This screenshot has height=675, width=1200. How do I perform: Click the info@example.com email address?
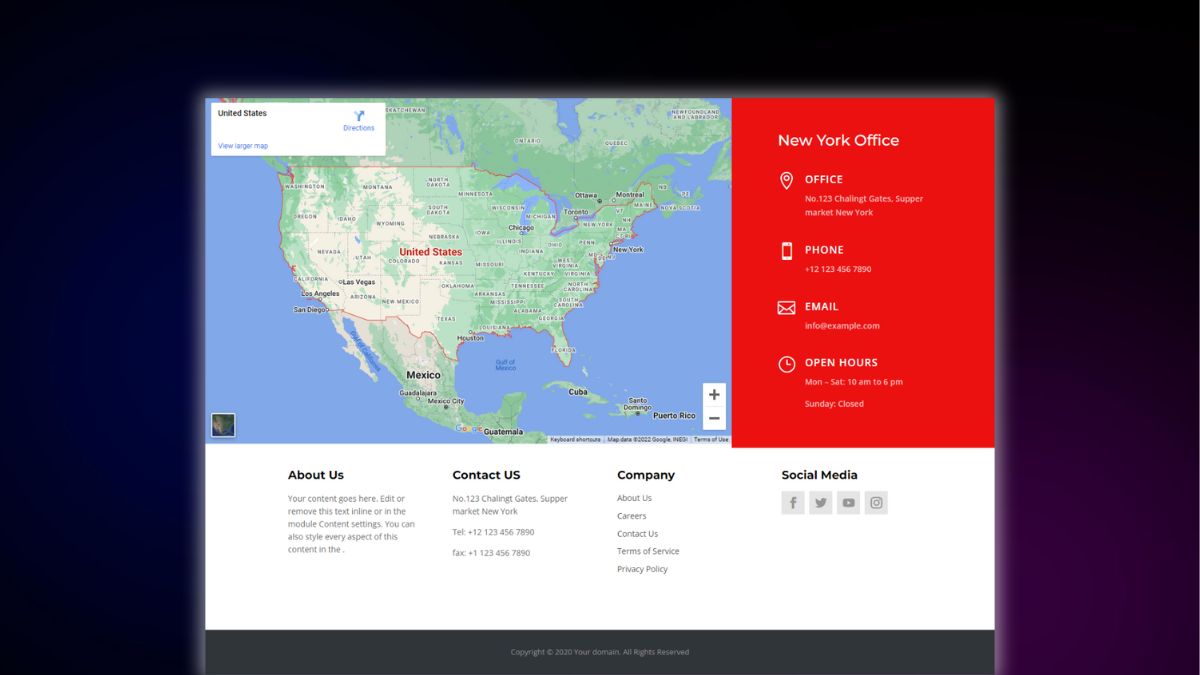[842, 326]
